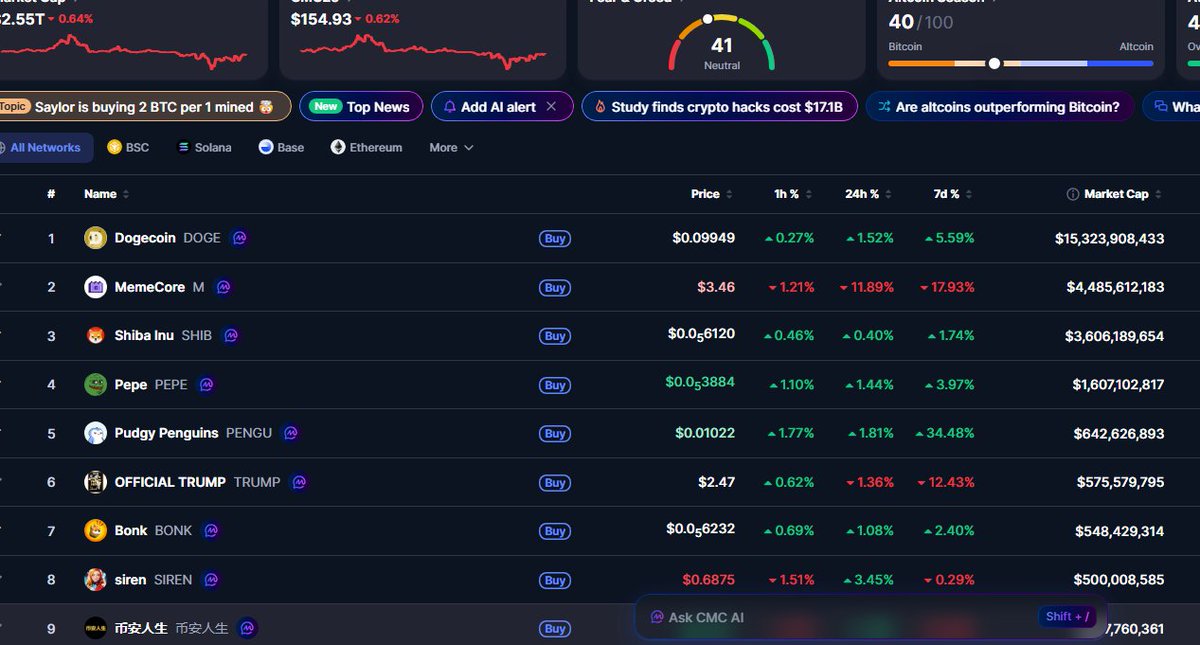Open the Top News chip
Image resolution: width=1200 pixels, height=645 pixels.
[361, 107]
